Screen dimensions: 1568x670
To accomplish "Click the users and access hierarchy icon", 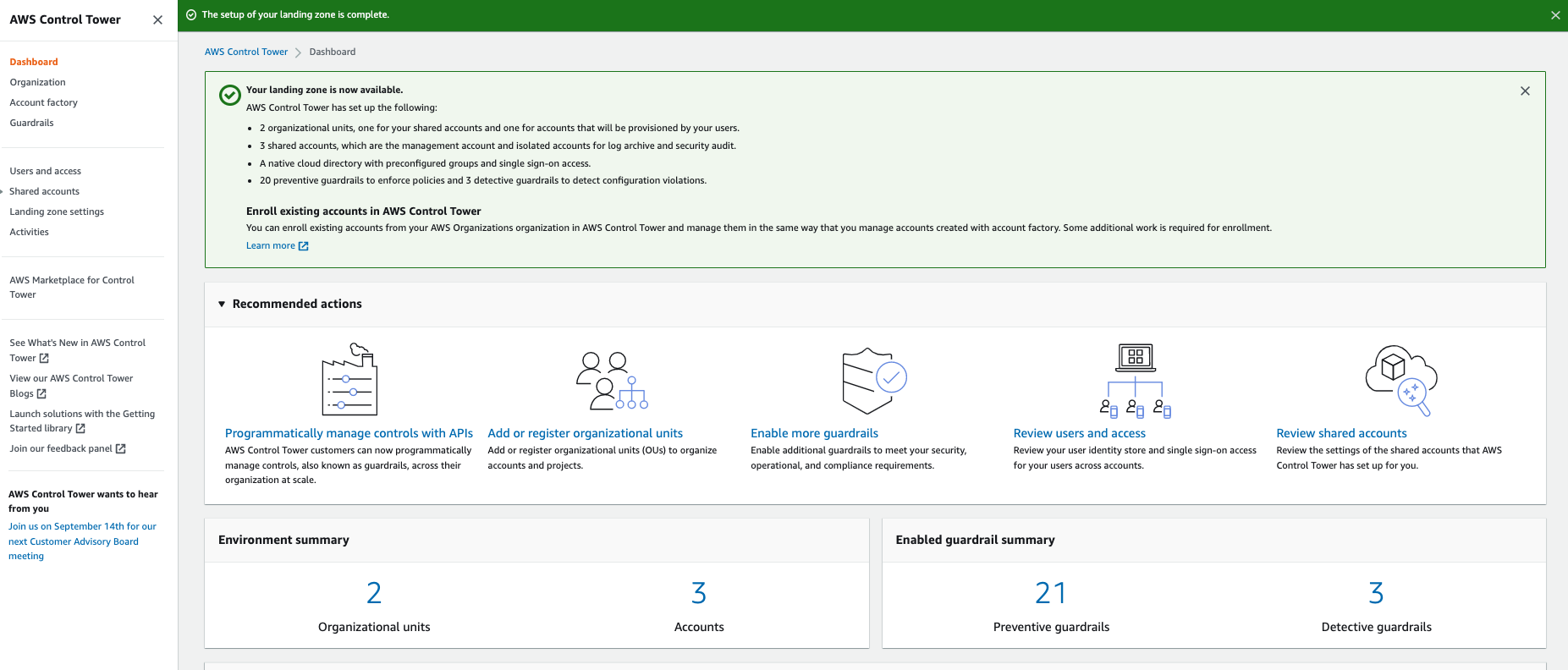I will [1136, 381].
